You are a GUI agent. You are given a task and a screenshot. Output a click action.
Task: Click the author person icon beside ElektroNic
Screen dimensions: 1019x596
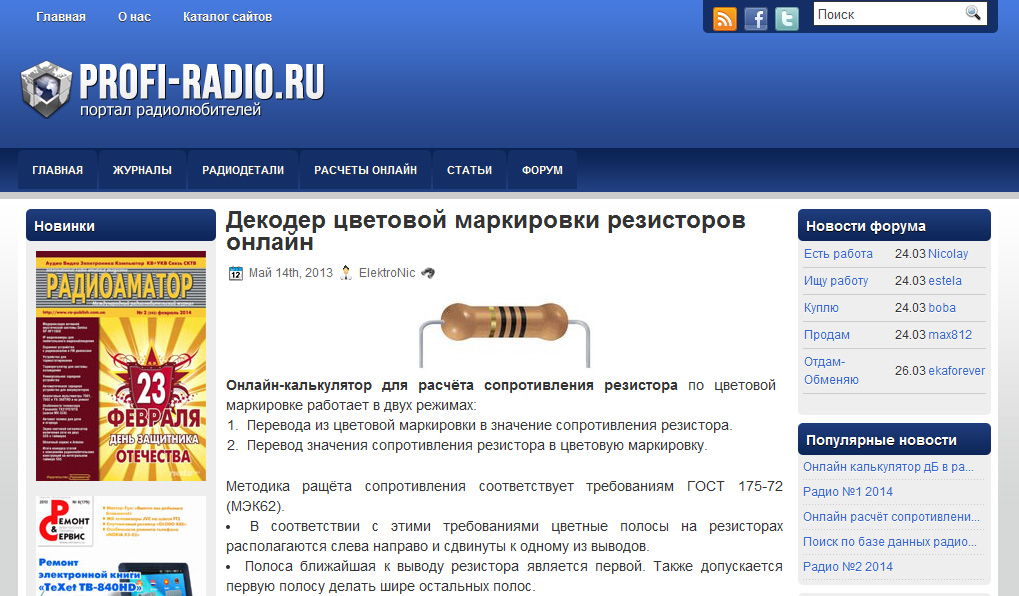(x=346, y=273)
